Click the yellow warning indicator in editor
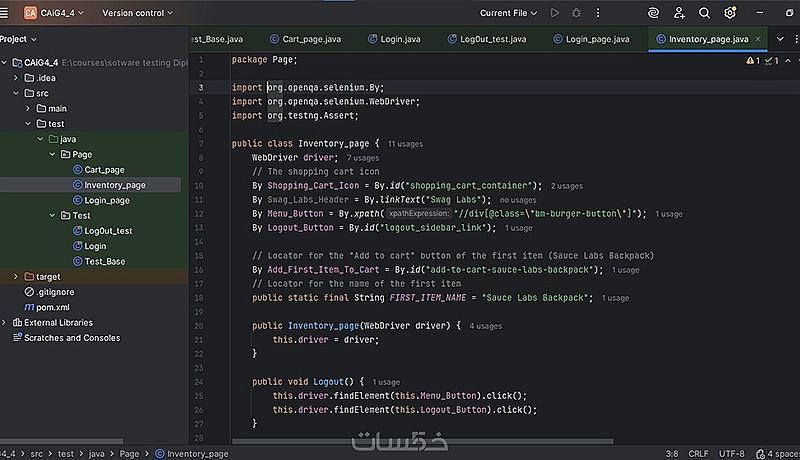This screenshot has width=800, height=460. tap(751, 60)
